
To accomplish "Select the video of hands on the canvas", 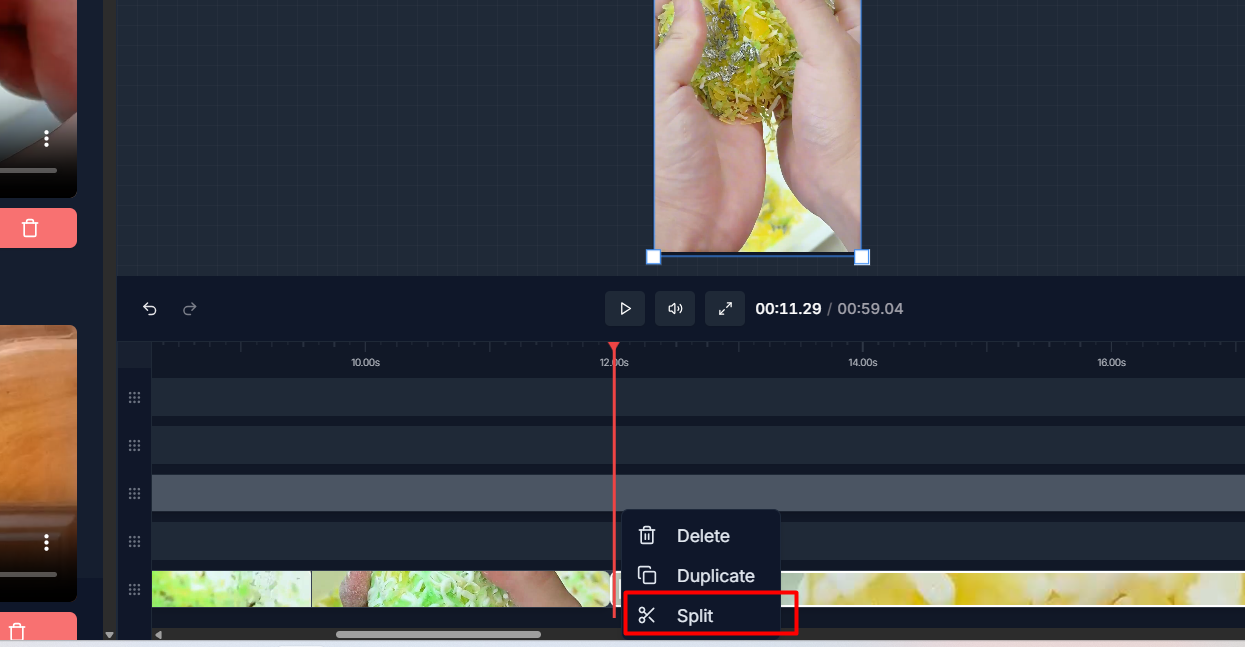I will 758,125.
